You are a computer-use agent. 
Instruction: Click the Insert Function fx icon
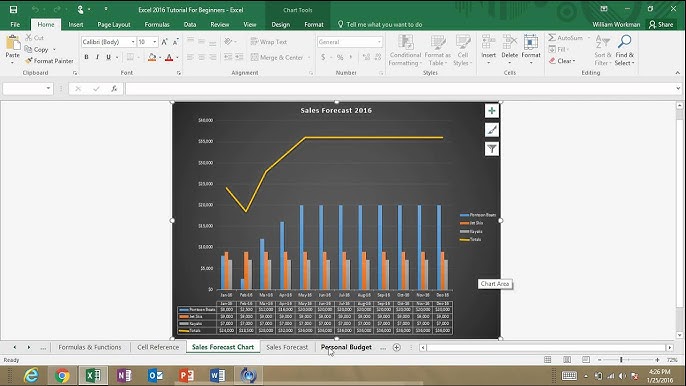(114, 89)
